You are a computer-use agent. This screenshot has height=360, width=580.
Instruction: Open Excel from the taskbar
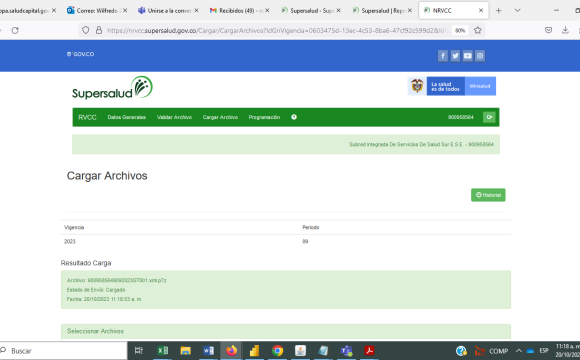[162, 350]
